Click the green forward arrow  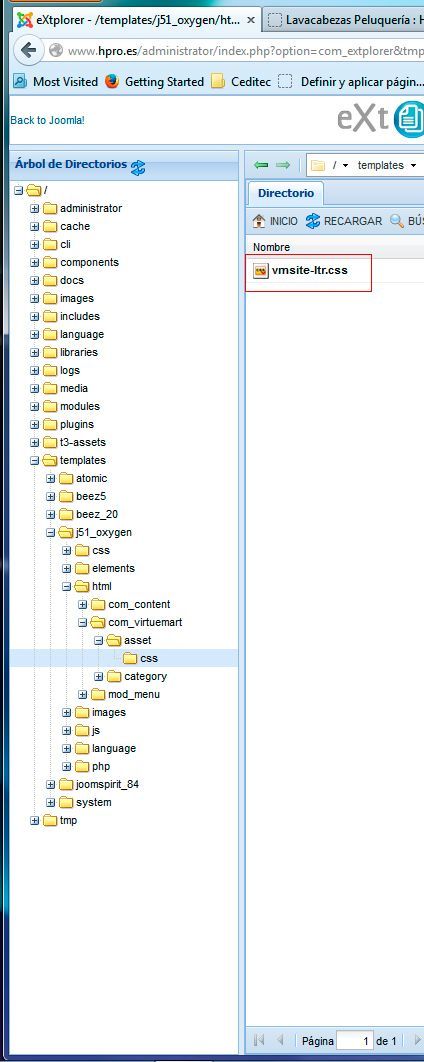click(x=282, y=165)
